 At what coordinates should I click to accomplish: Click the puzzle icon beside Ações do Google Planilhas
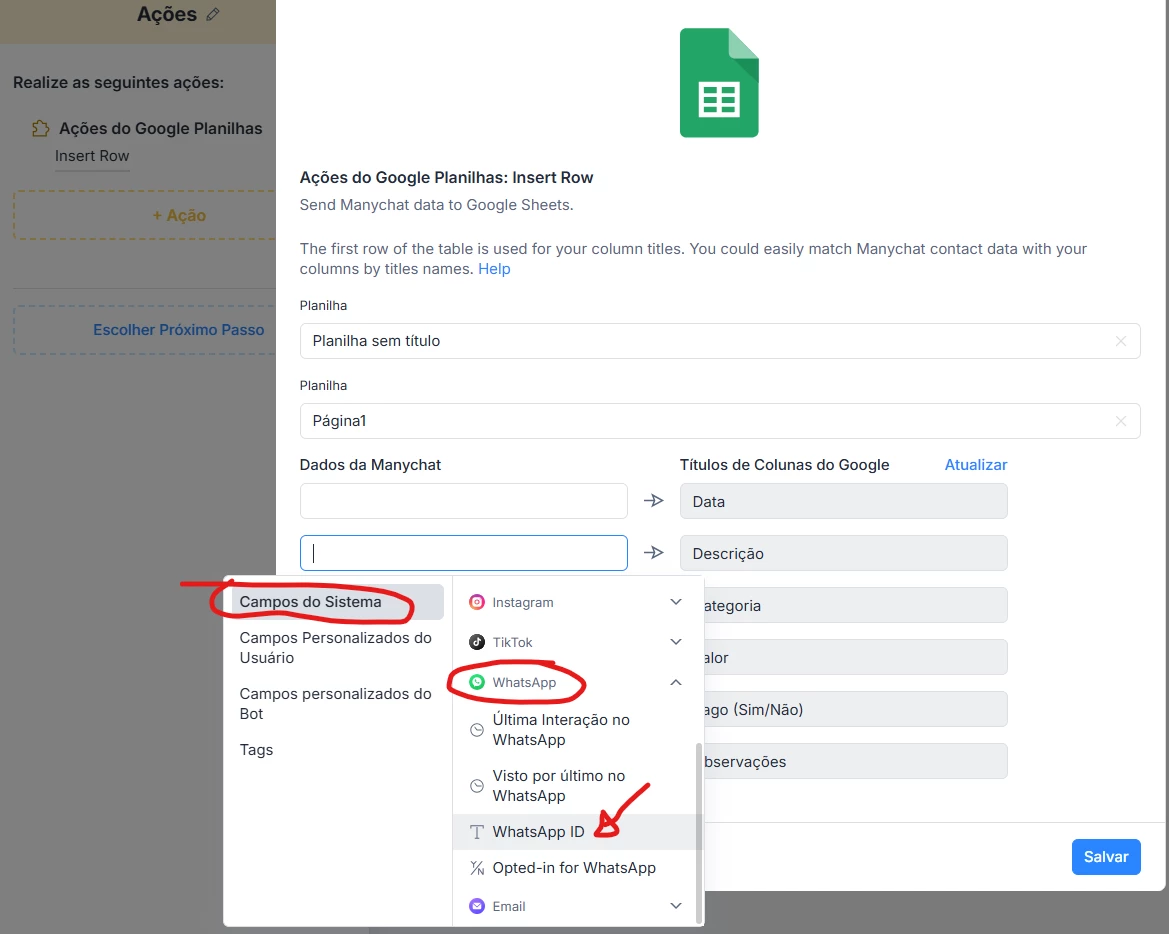[40, 129]
